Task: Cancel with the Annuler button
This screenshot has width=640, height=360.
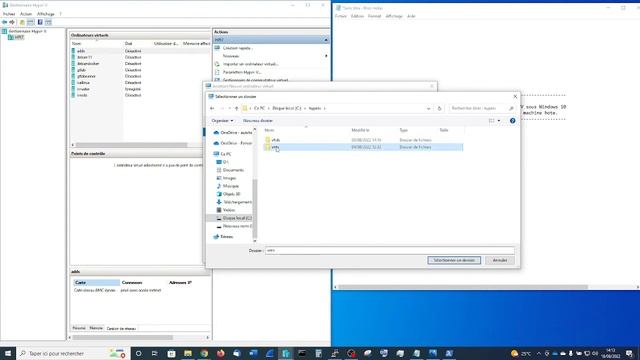Action: 500,260
